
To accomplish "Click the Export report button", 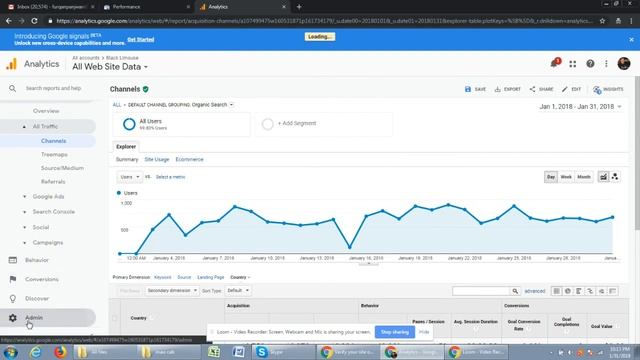I will point(507,89).
